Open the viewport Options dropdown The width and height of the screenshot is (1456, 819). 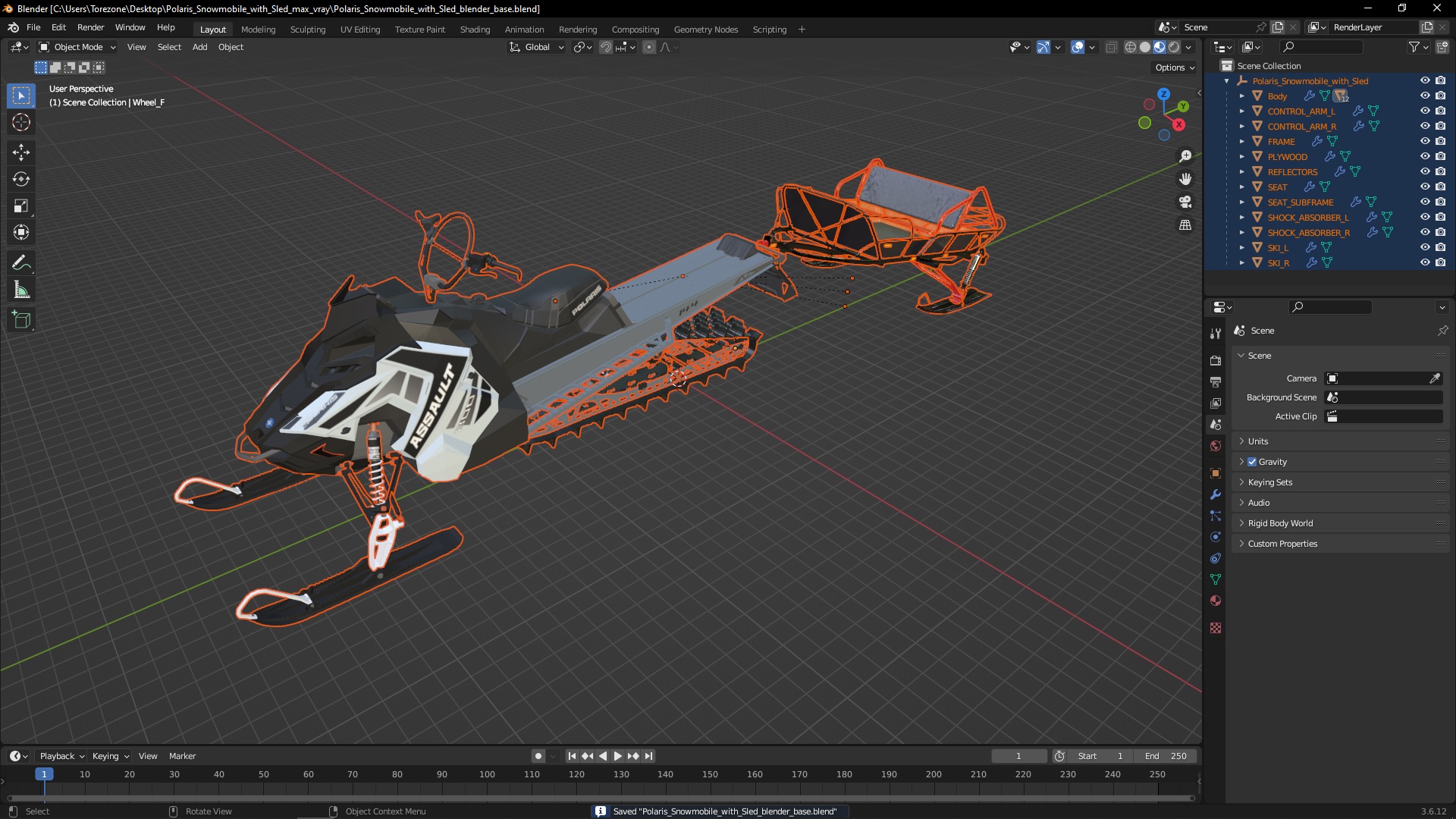tap(1175, 67)
